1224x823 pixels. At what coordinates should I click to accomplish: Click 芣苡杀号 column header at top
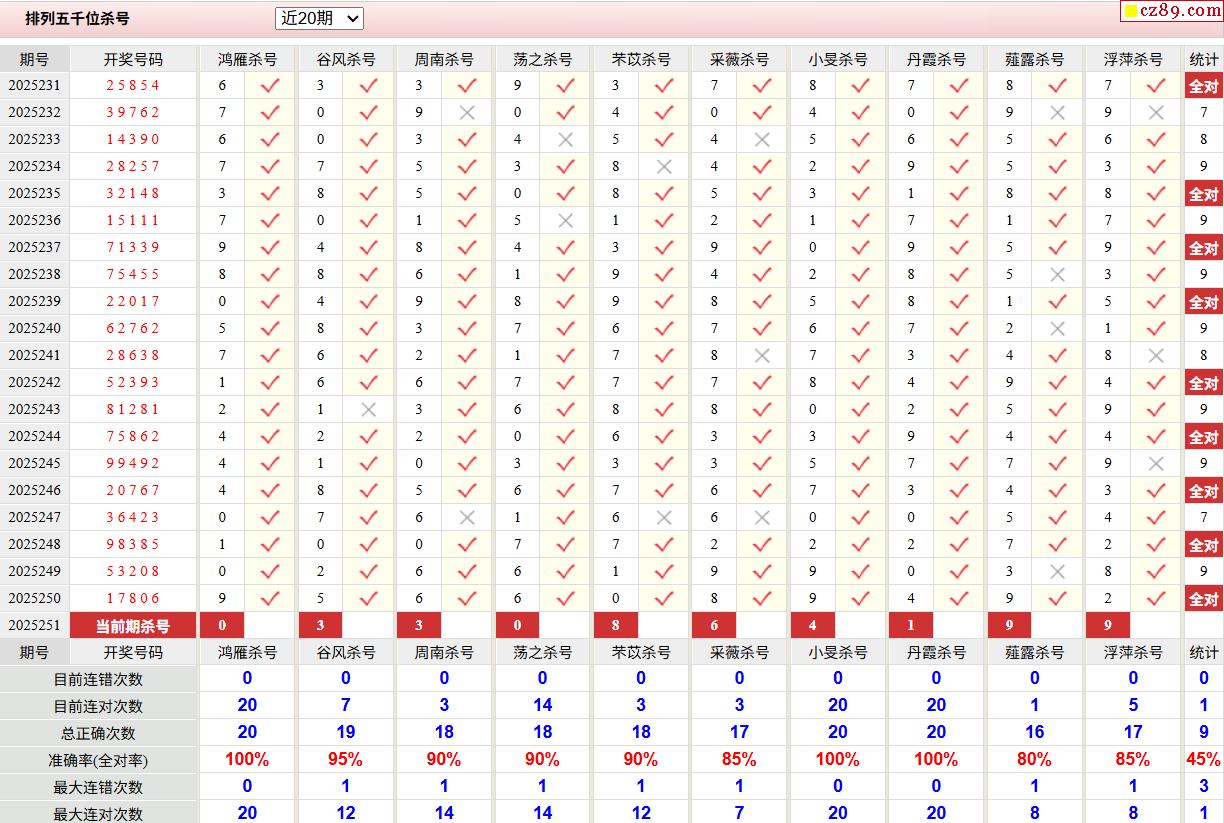[641, 59]
